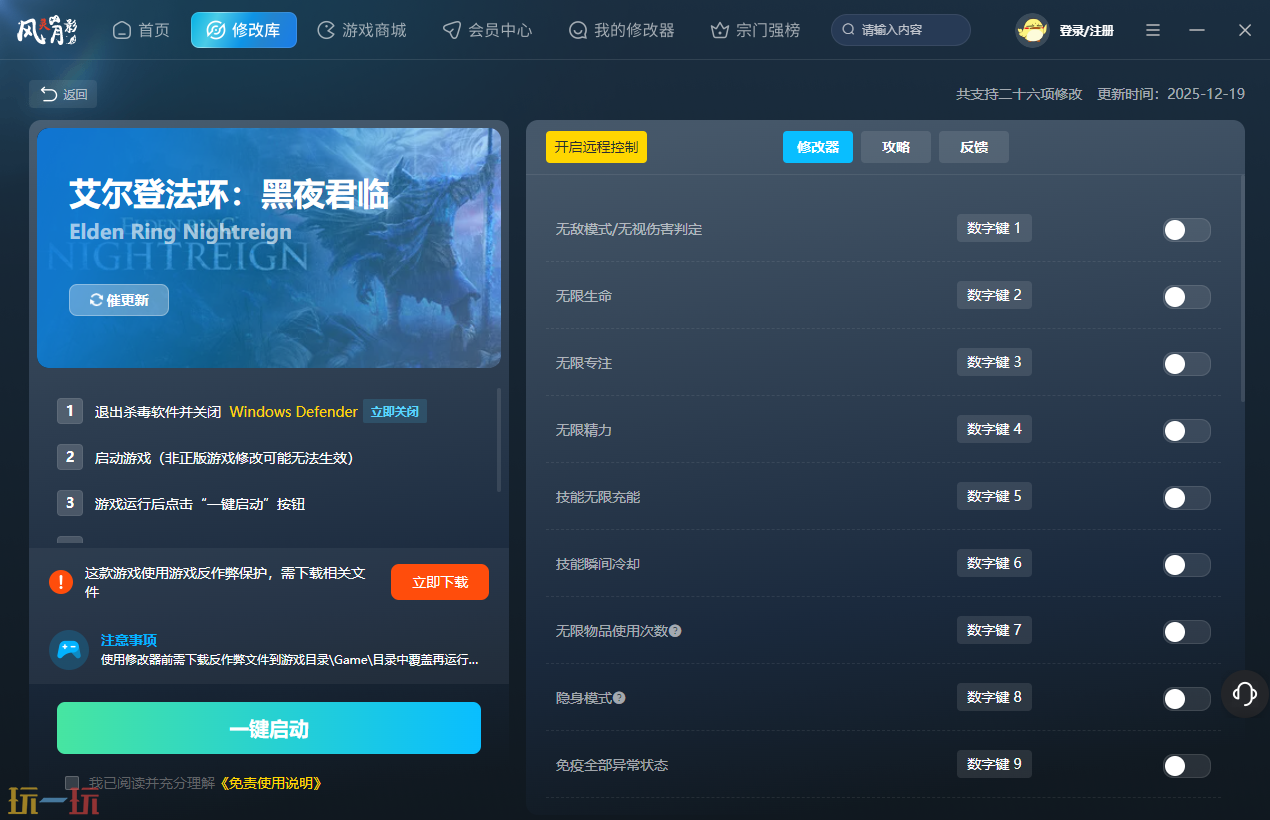Click the search input box
This screenshot has width=1270, height=820.
click(901, 30)
